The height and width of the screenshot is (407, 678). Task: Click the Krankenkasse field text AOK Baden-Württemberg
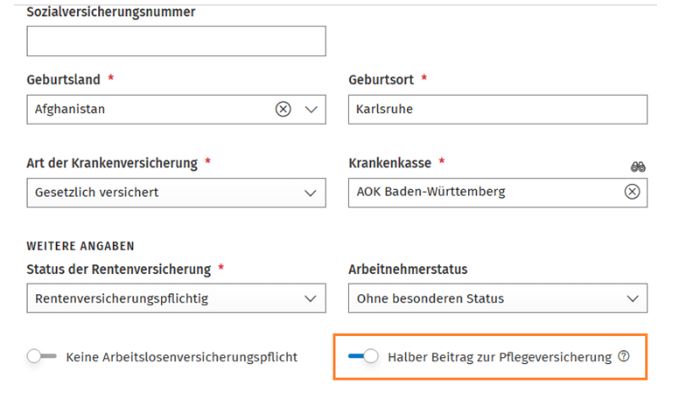(x=431, y=192)
